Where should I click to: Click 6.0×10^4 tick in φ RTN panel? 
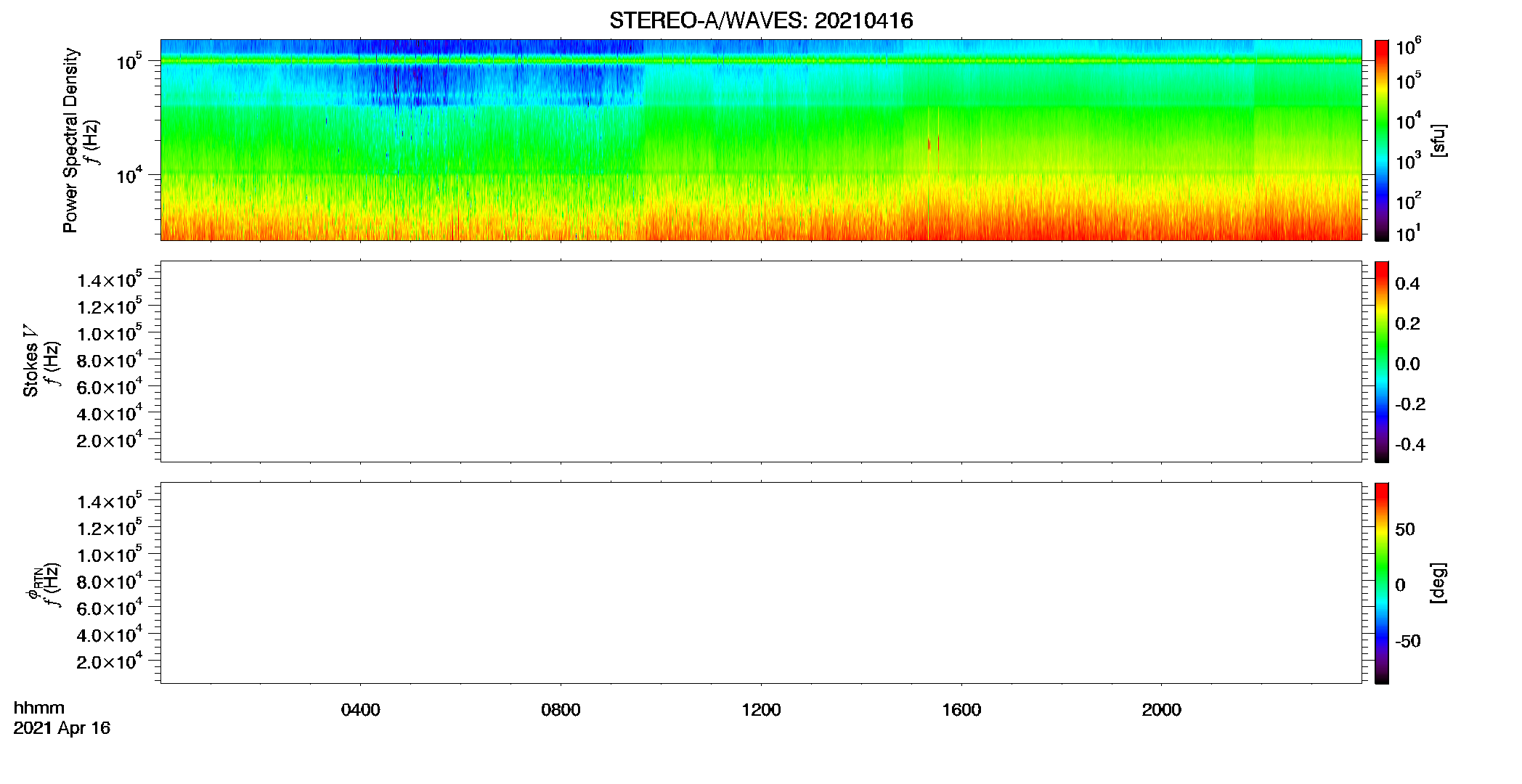[x=110, y=608]
